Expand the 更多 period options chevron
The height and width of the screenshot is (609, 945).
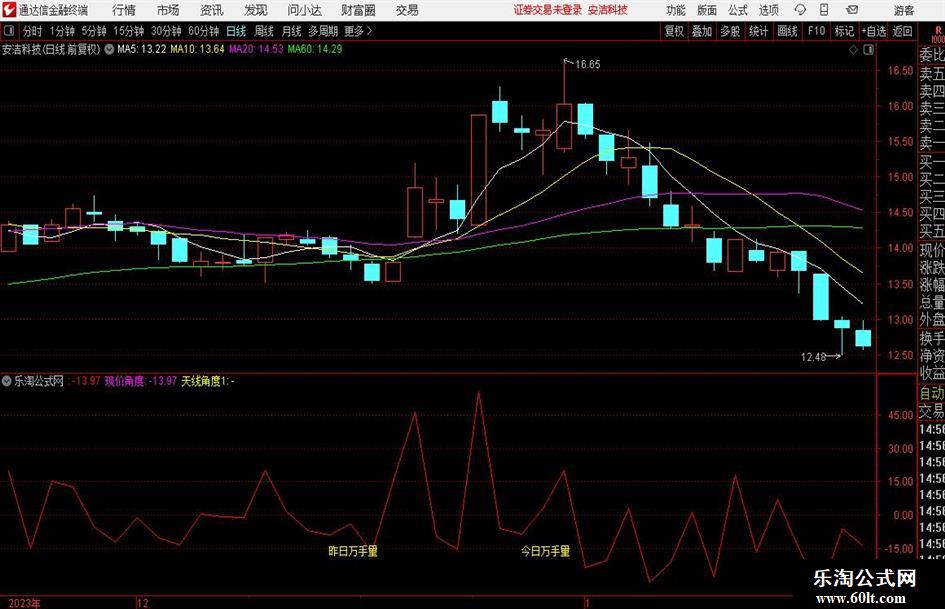369,31
